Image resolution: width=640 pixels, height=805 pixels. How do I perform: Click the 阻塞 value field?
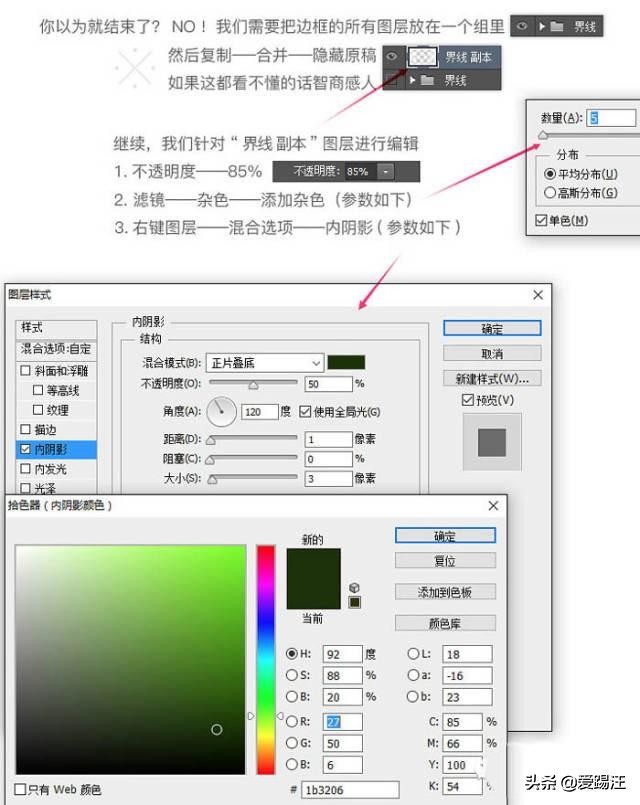point(328,458)
